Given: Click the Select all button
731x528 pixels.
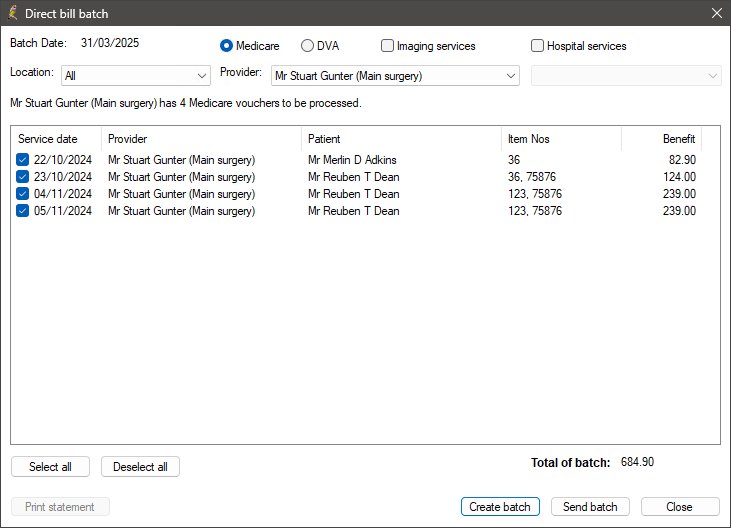Looking at the screenshot, I should point(50,466).
